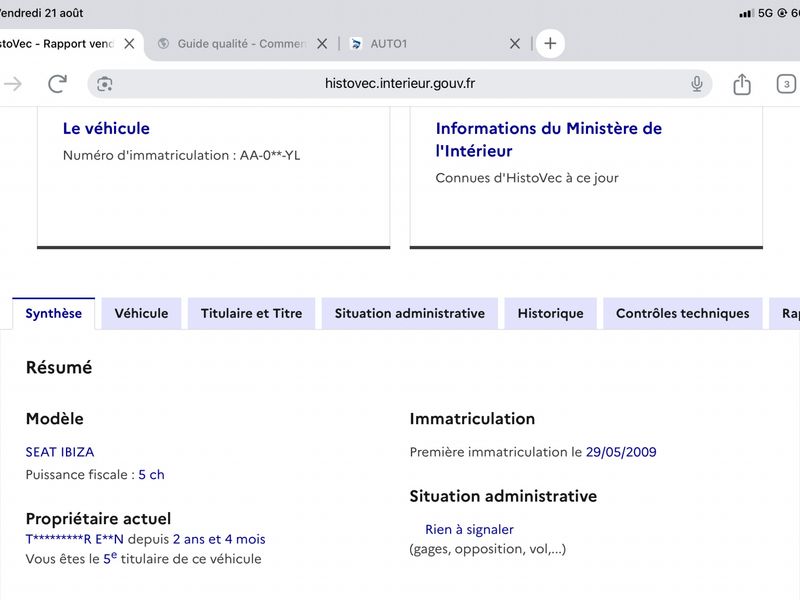View the Contrôles techniques tab
800x600 pixels.
coord(683,313)
